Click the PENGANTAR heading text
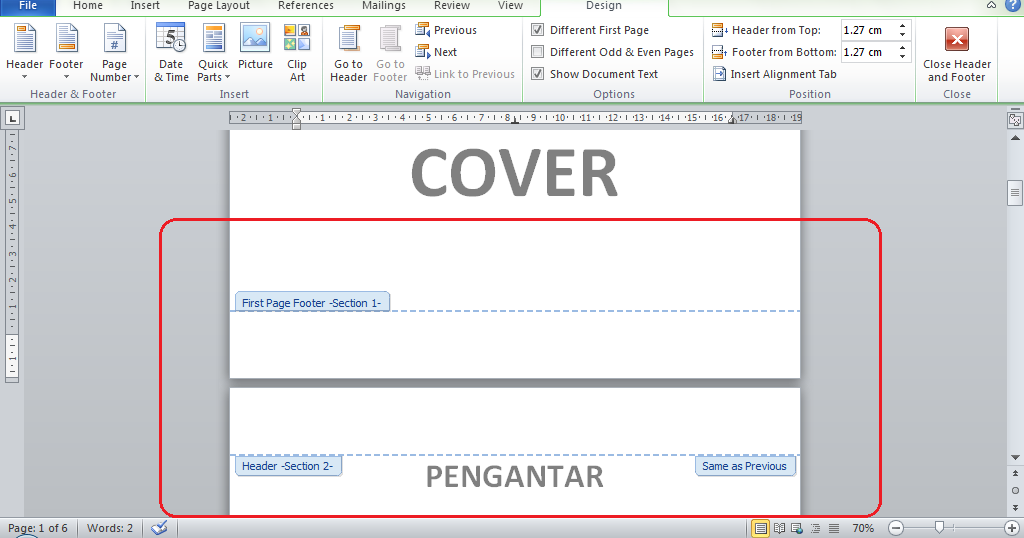This screenshot has width=1024, height=538. (515, 477)
